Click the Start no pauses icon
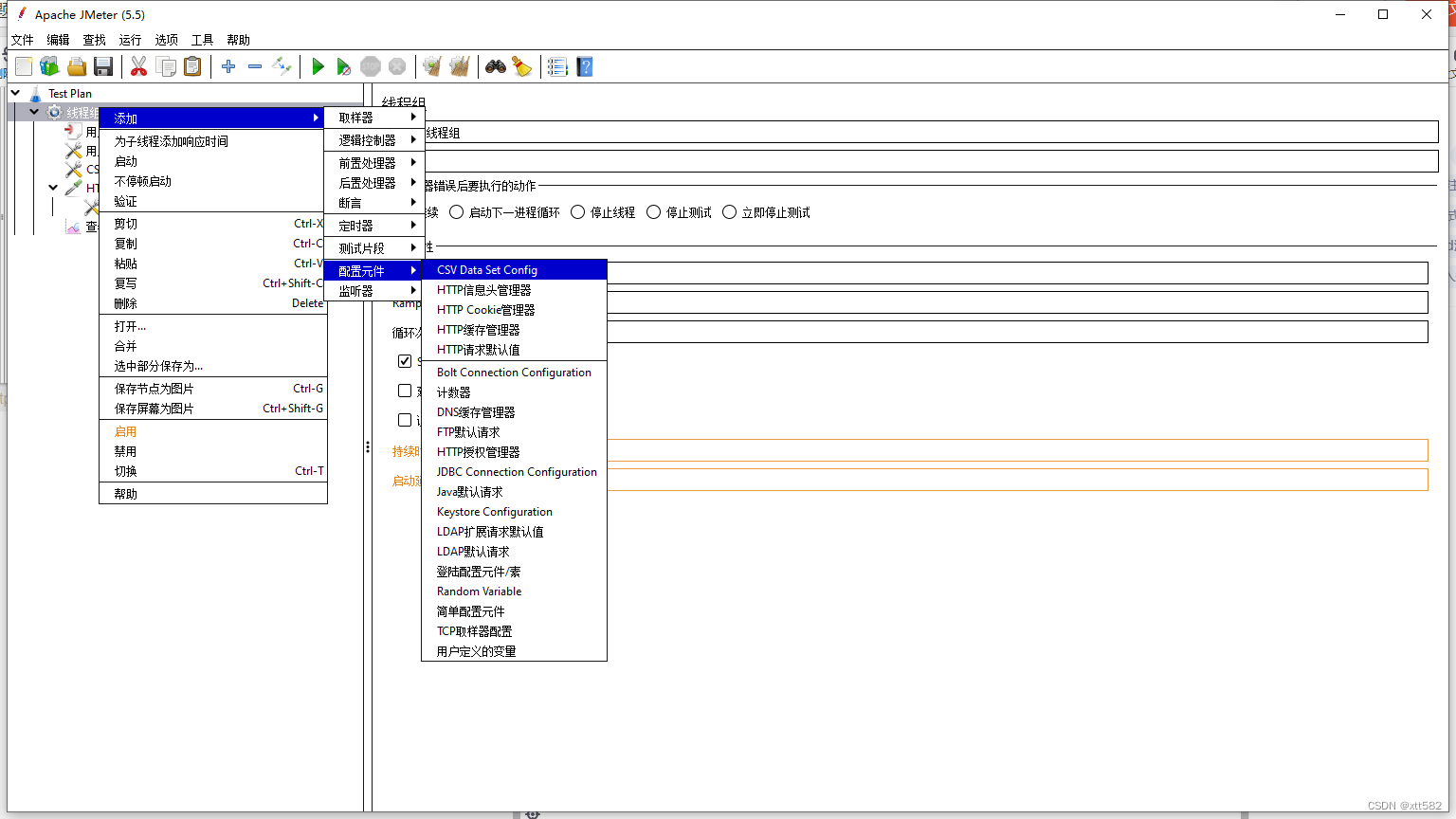 point(344,66)
